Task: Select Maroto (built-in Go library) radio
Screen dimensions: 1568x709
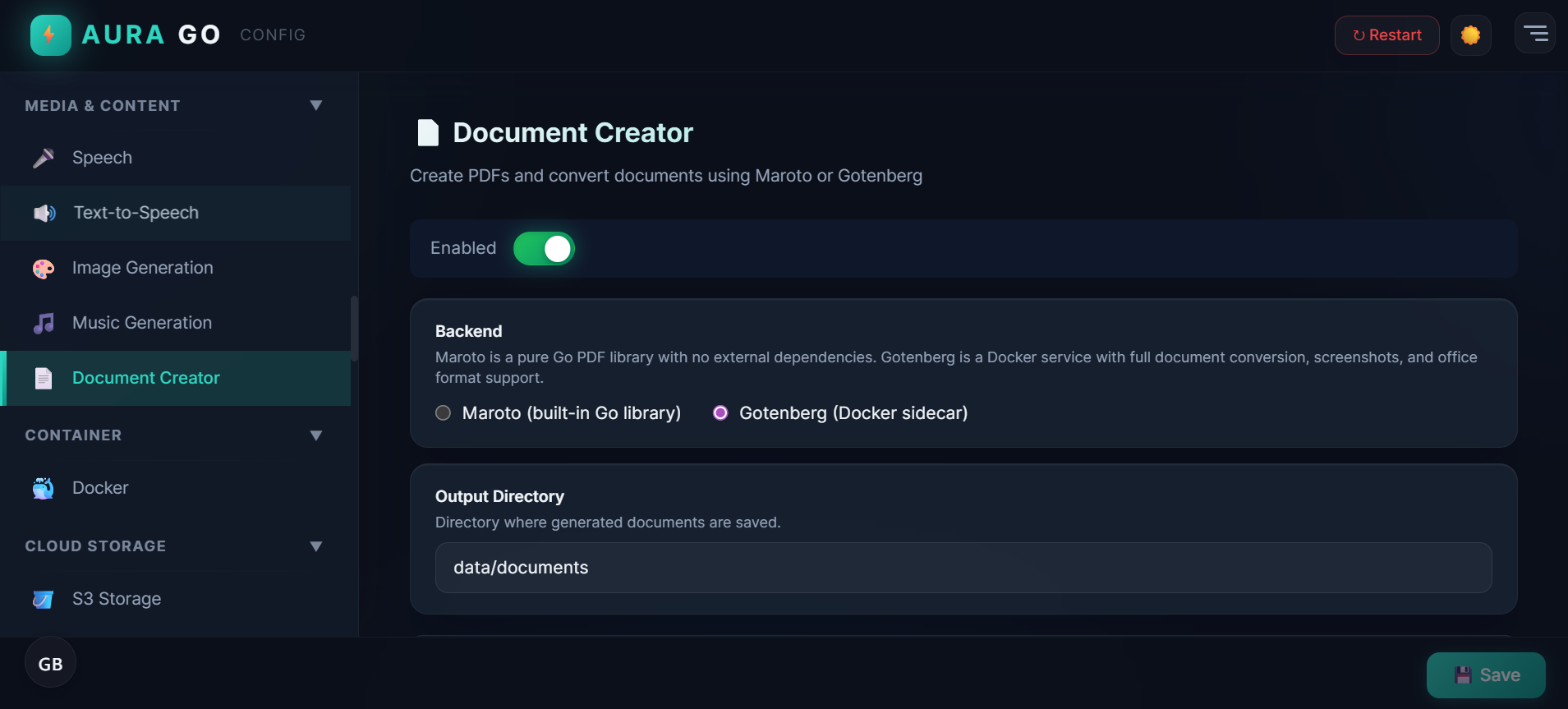Action: coord(444,413)
